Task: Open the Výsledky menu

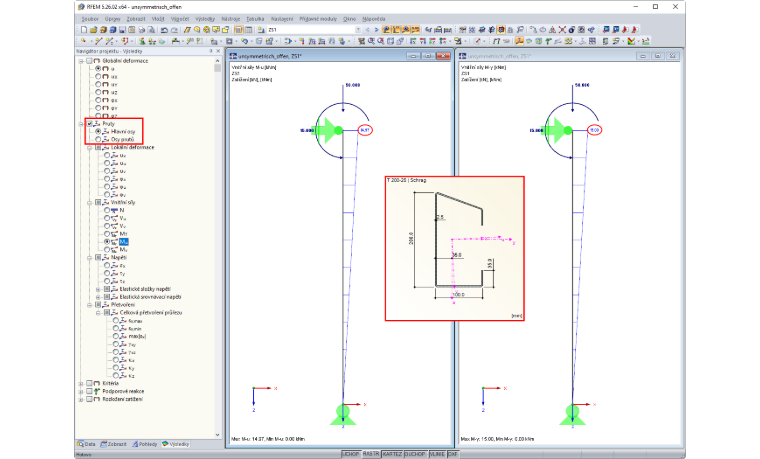Action: click(205, 19)
